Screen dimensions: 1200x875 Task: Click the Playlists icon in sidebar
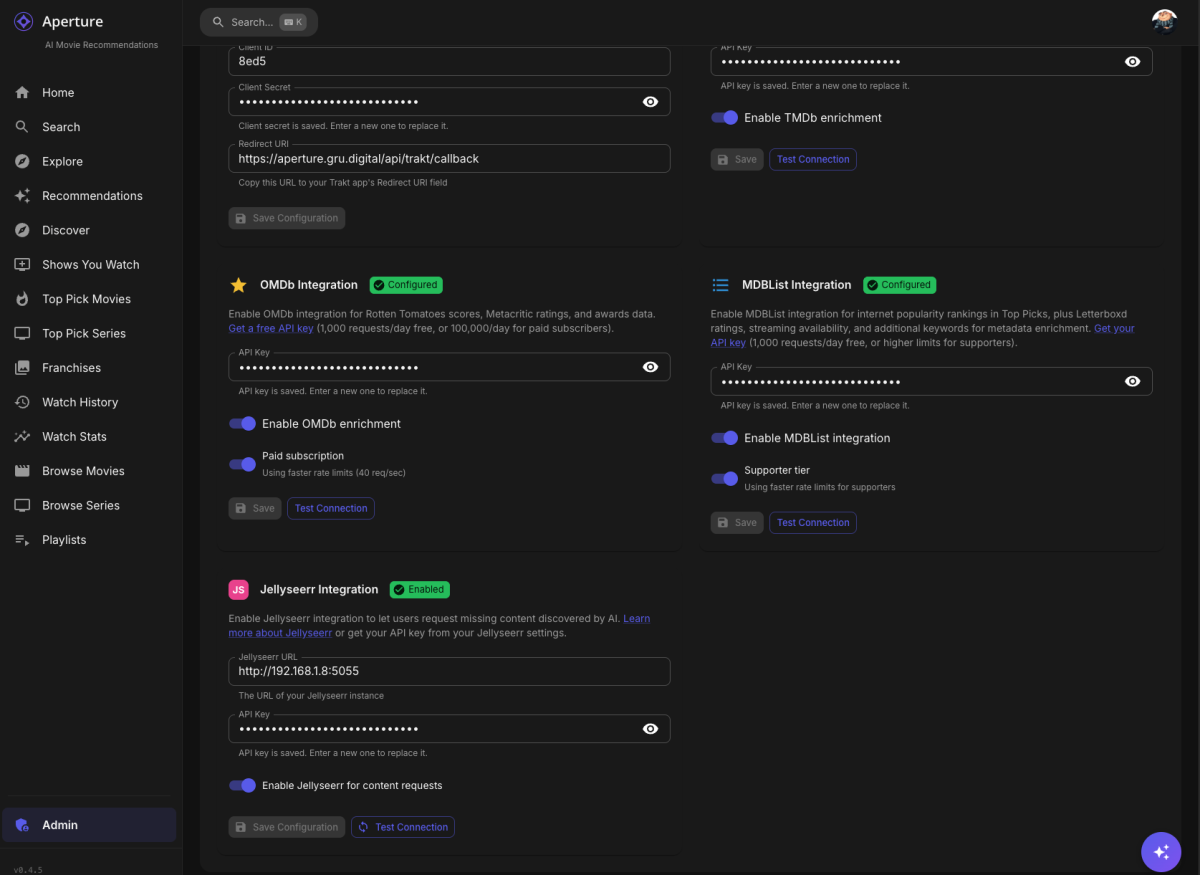point(22,540)
